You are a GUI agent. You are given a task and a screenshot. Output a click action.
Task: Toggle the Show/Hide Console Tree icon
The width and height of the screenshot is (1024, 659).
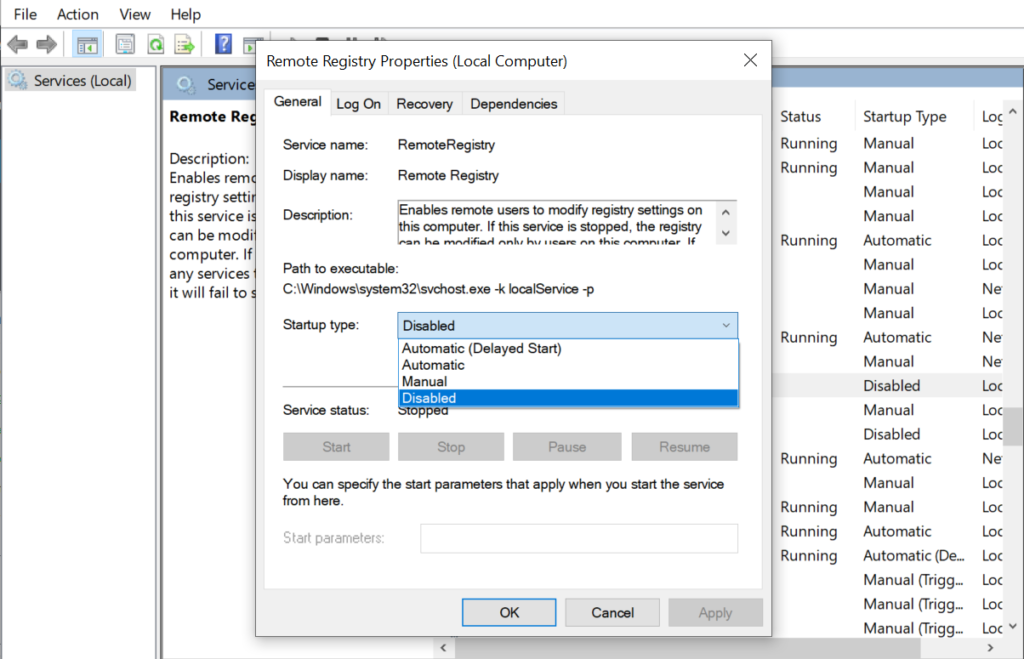87,43
